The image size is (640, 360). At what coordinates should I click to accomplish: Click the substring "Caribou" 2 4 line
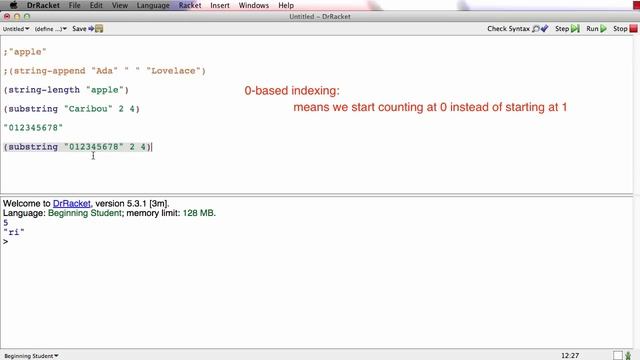71,109
